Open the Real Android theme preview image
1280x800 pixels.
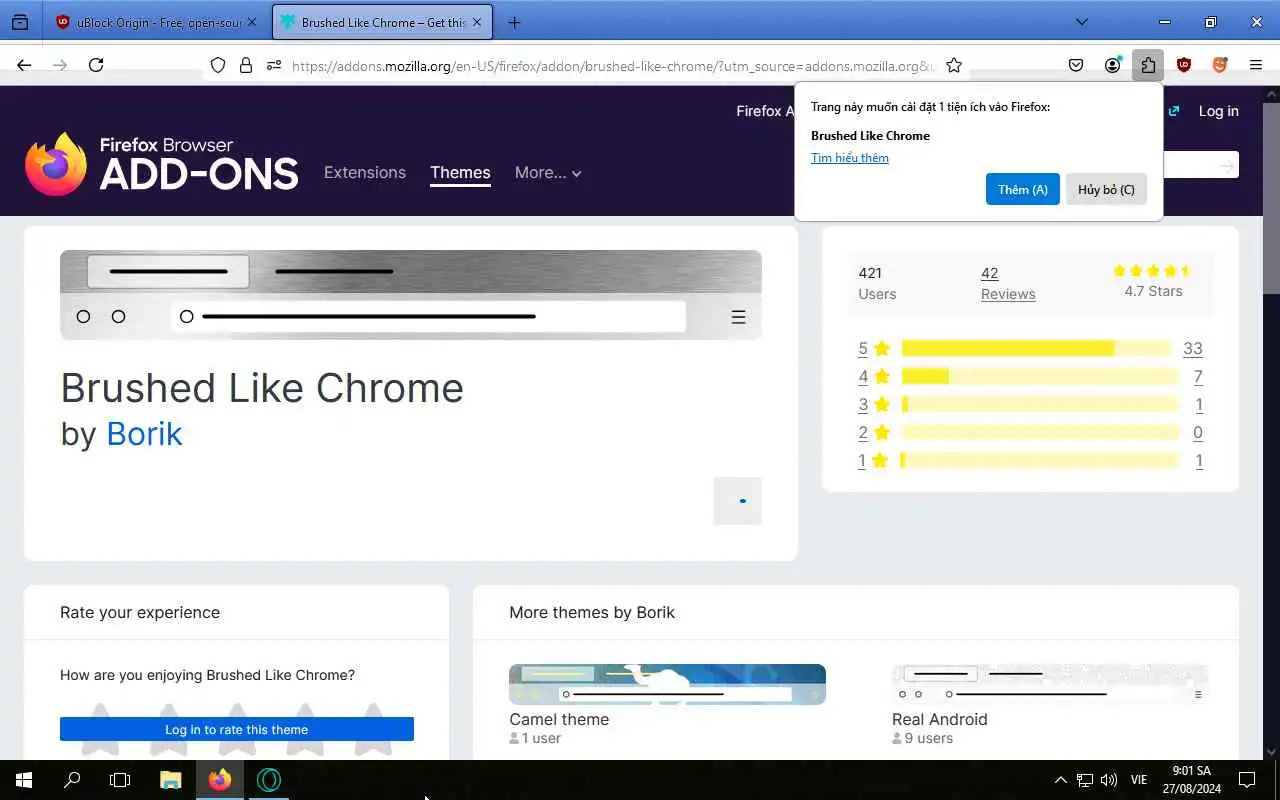1050,685
